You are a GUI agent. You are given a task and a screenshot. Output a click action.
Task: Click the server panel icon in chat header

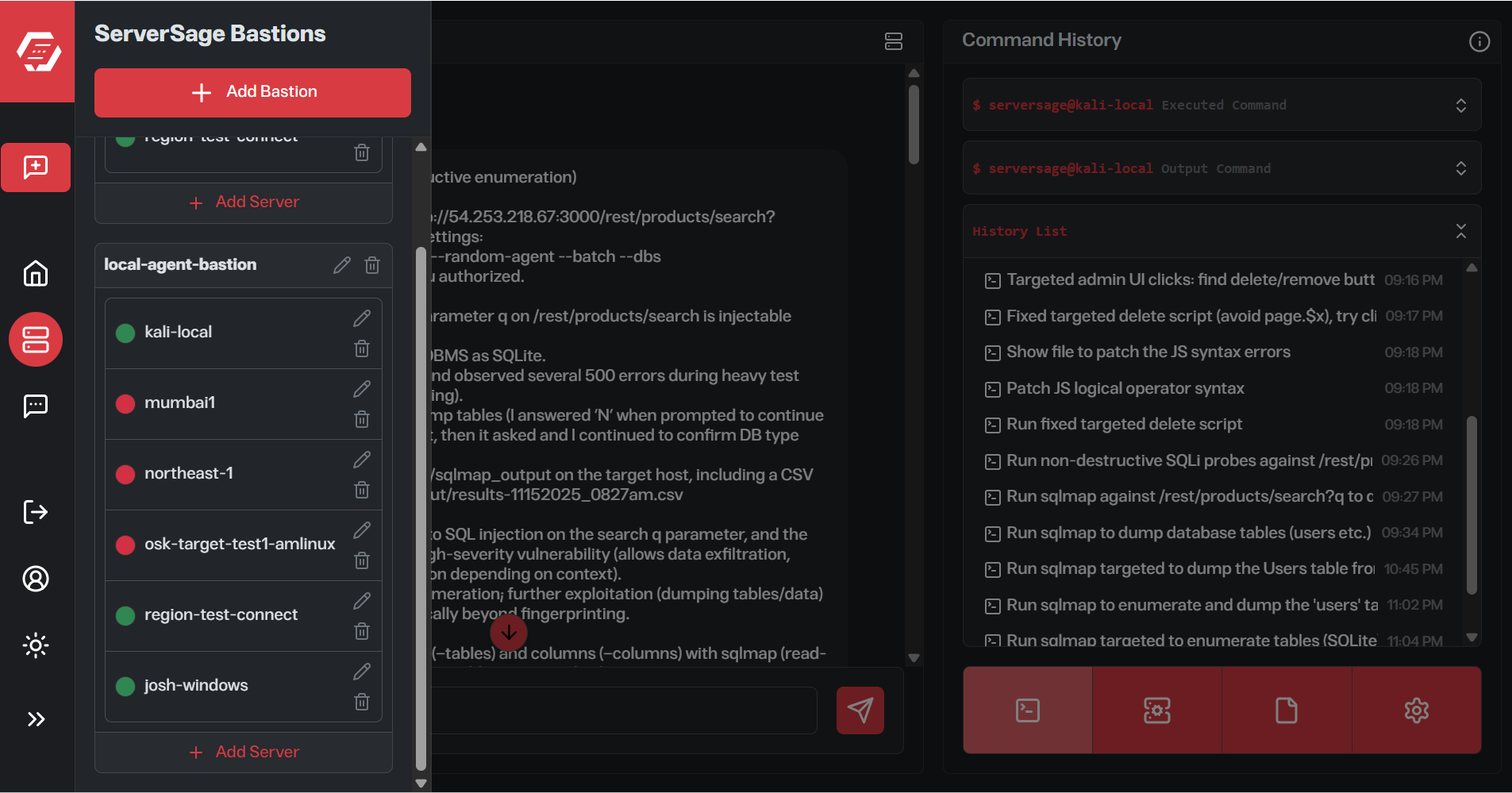894,41
